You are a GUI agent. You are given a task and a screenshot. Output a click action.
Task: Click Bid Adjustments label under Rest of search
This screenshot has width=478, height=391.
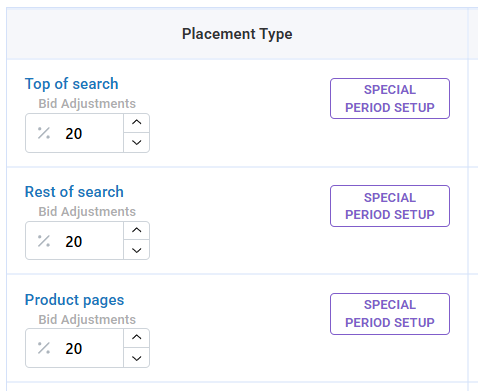tap(87, 212)
